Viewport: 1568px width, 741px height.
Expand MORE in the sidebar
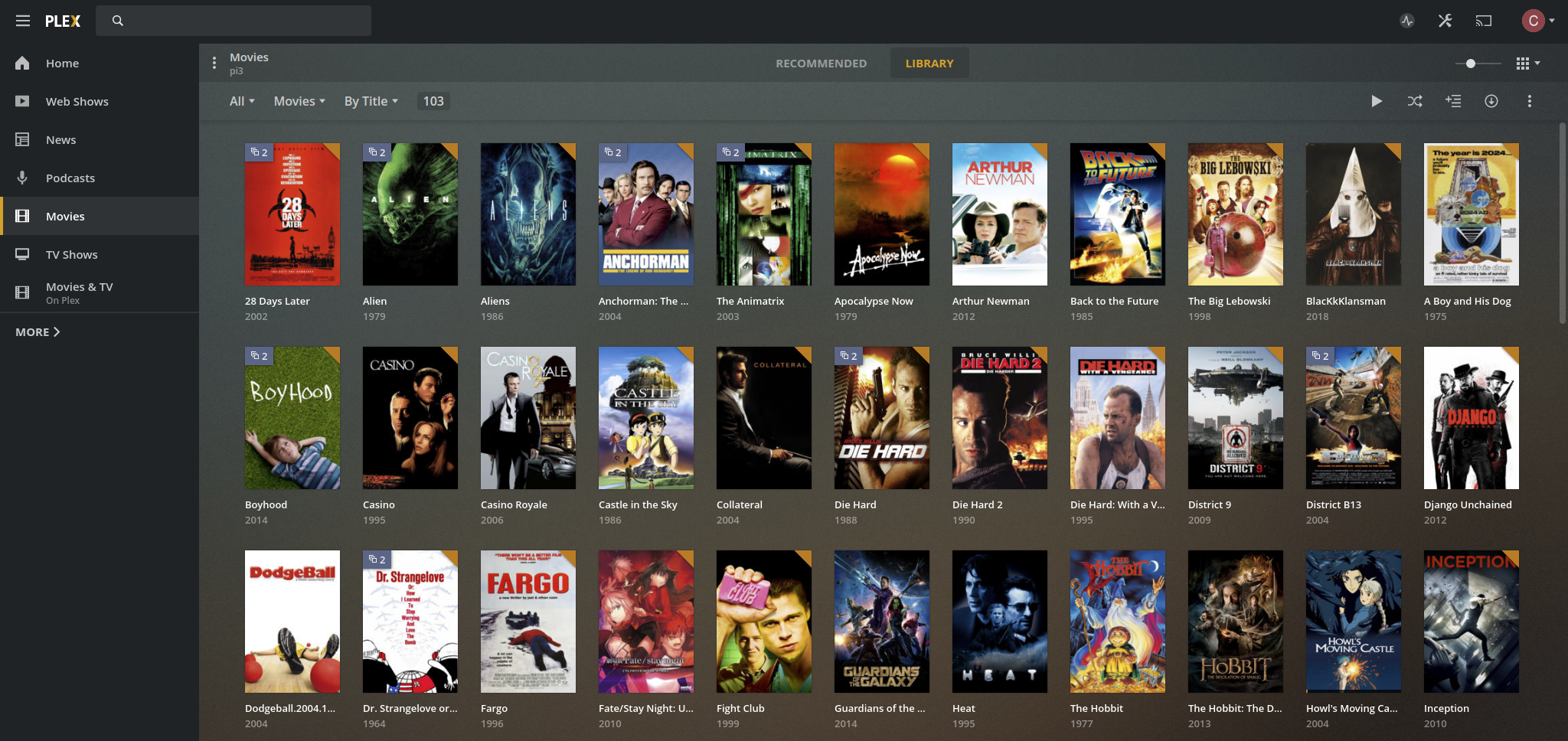point(38,331)
